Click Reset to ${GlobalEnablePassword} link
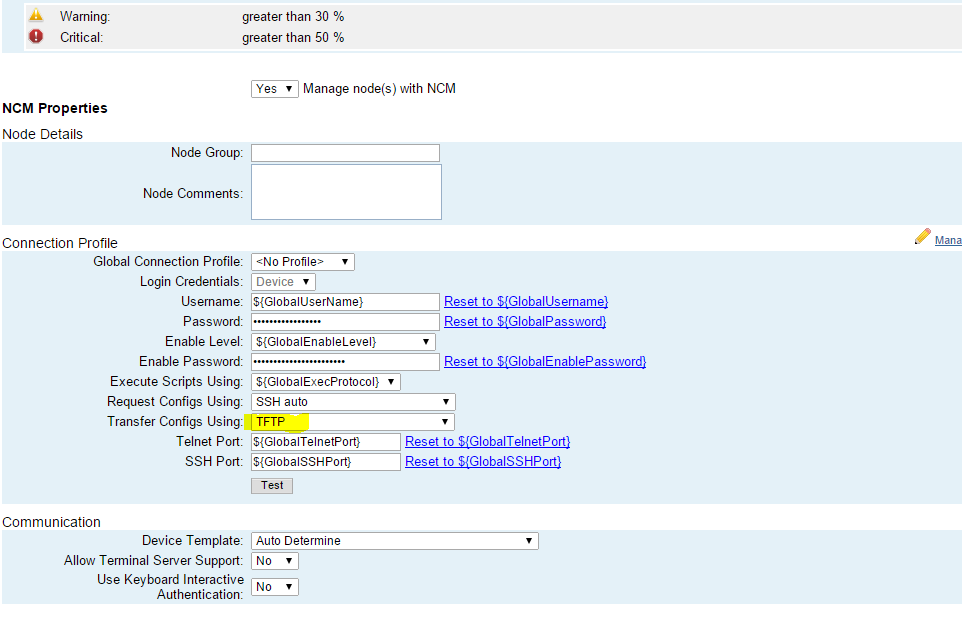962x629 pixels. point(545,361)
